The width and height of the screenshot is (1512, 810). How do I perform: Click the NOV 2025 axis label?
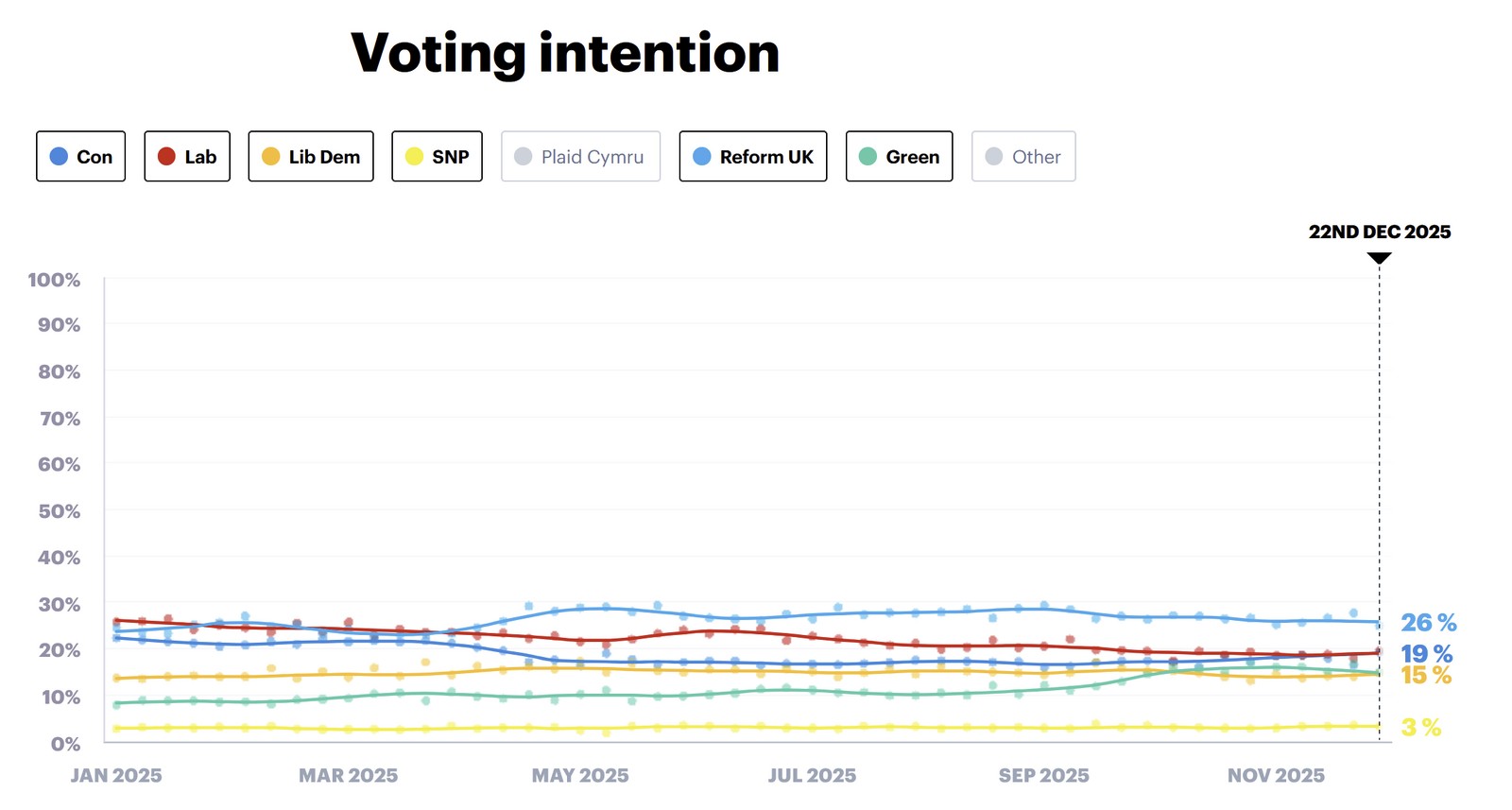(1276, 776)
